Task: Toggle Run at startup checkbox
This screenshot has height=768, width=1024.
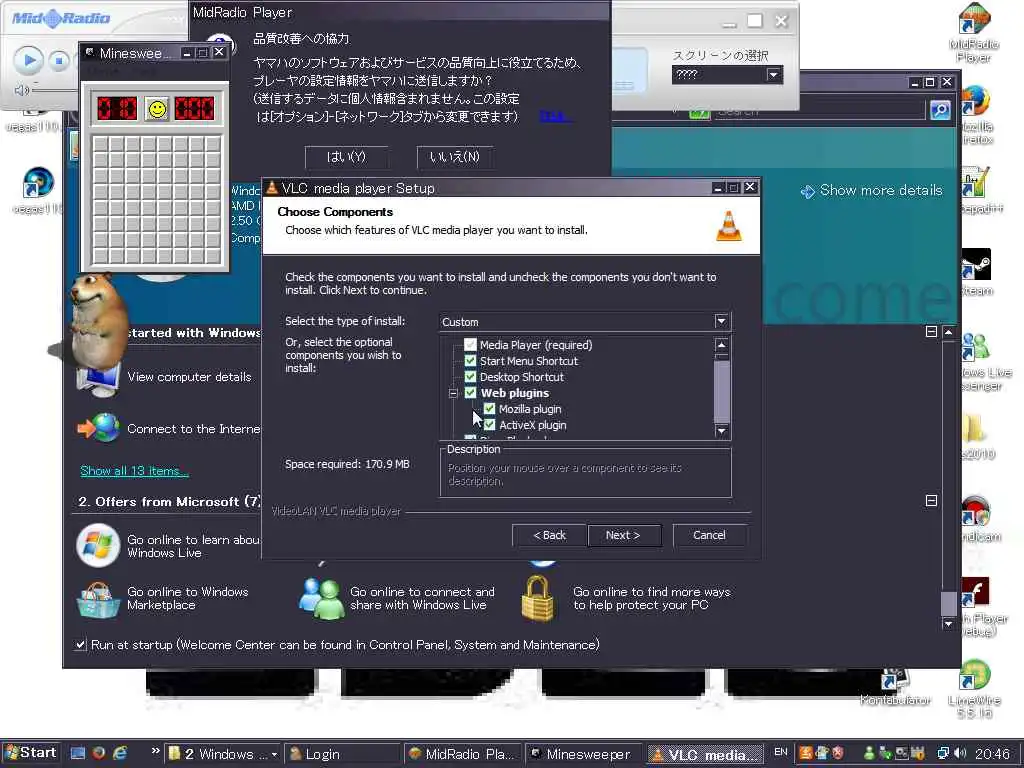Action: click(80, 645)
